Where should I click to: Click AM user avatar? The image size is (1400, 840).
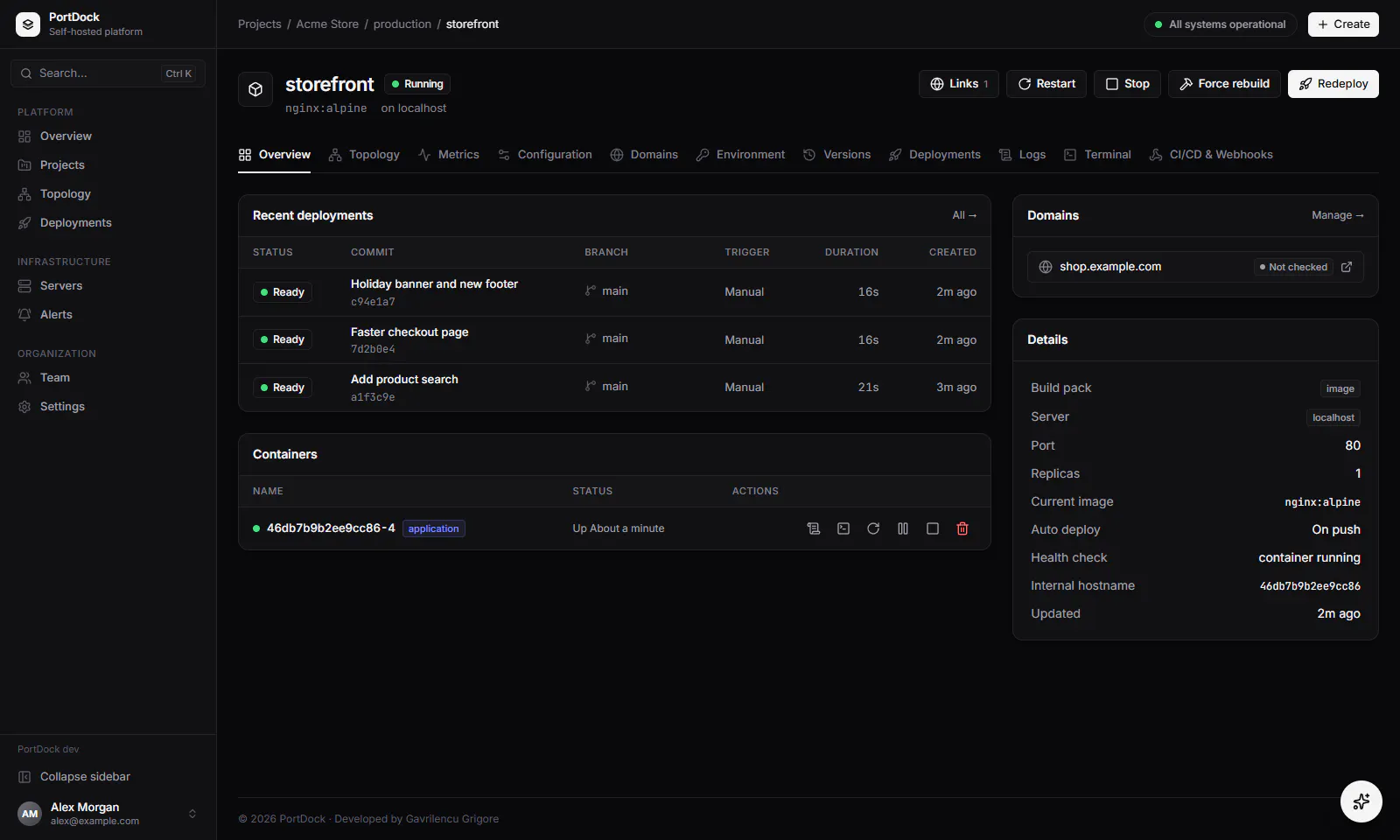click(x=30, y=814)
